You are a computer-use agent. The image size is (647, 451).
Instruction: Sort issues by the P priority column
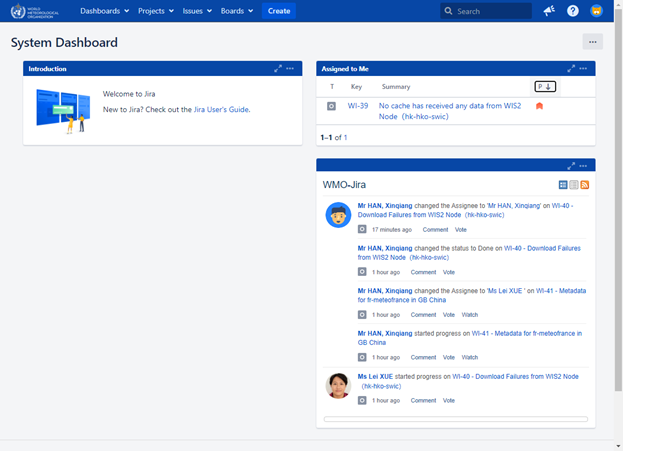point(545,87)
